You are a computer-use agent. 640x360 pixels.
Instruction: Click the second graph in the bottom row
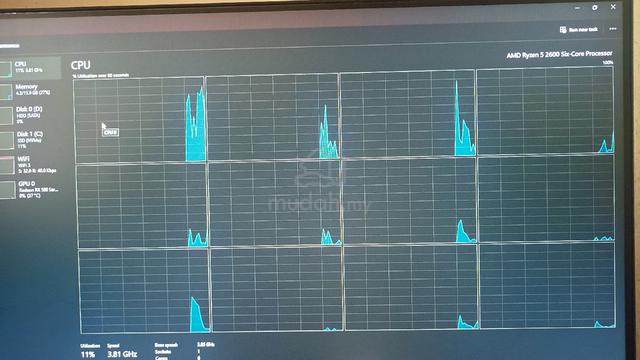click(x=278, y=289)
